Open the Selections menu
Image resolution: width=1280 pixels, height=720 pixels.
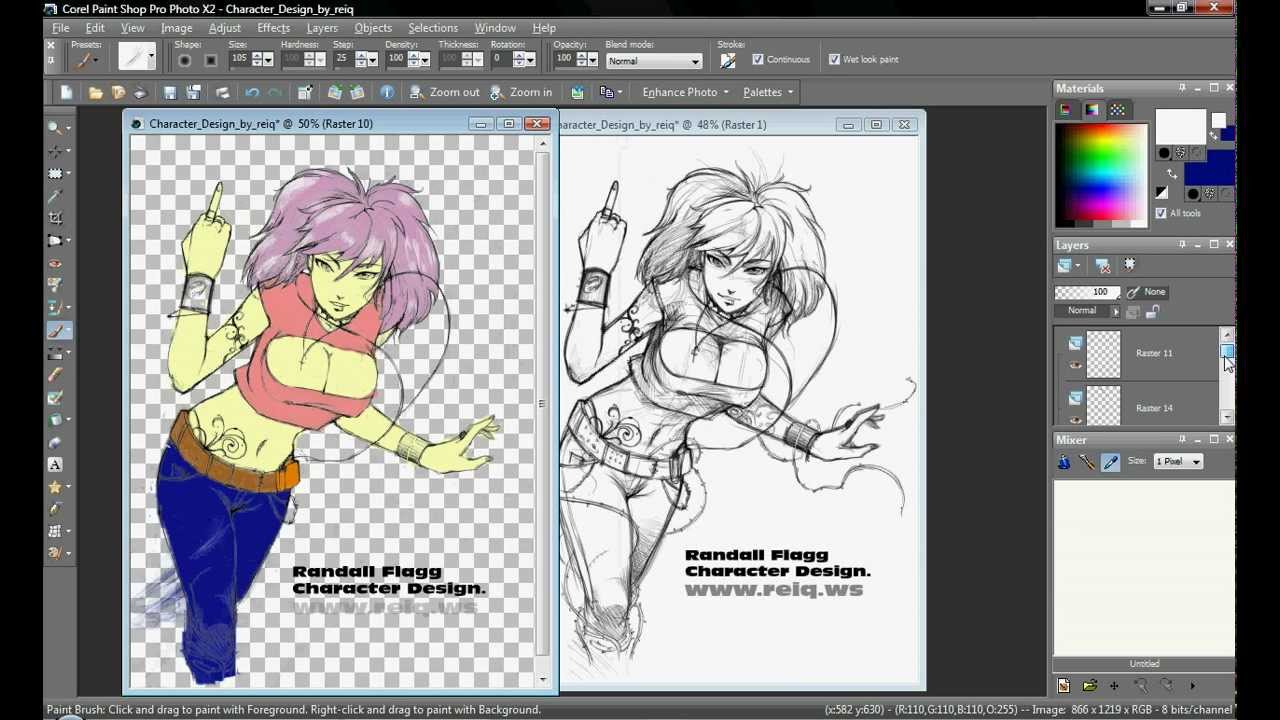coord(433,28)
